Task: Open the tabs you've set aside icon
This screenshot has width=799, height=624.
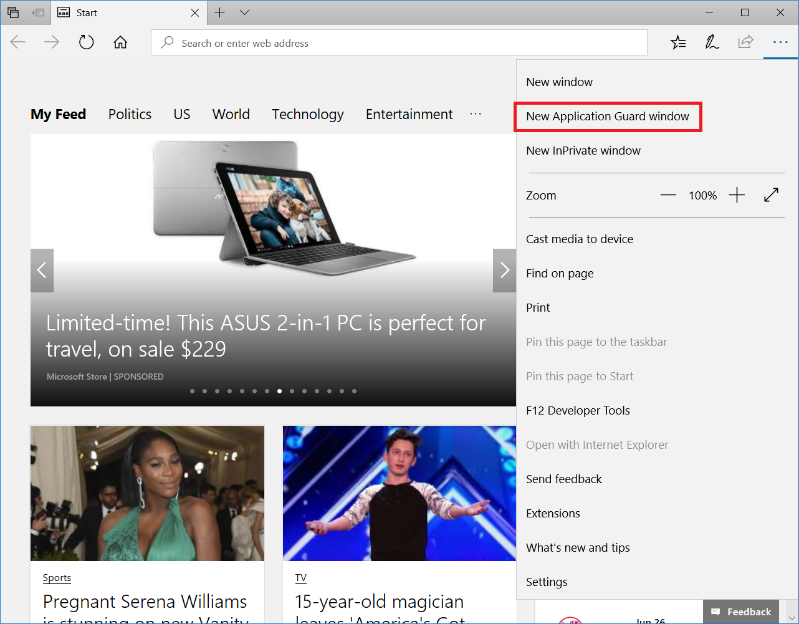Action: (13, 13)
